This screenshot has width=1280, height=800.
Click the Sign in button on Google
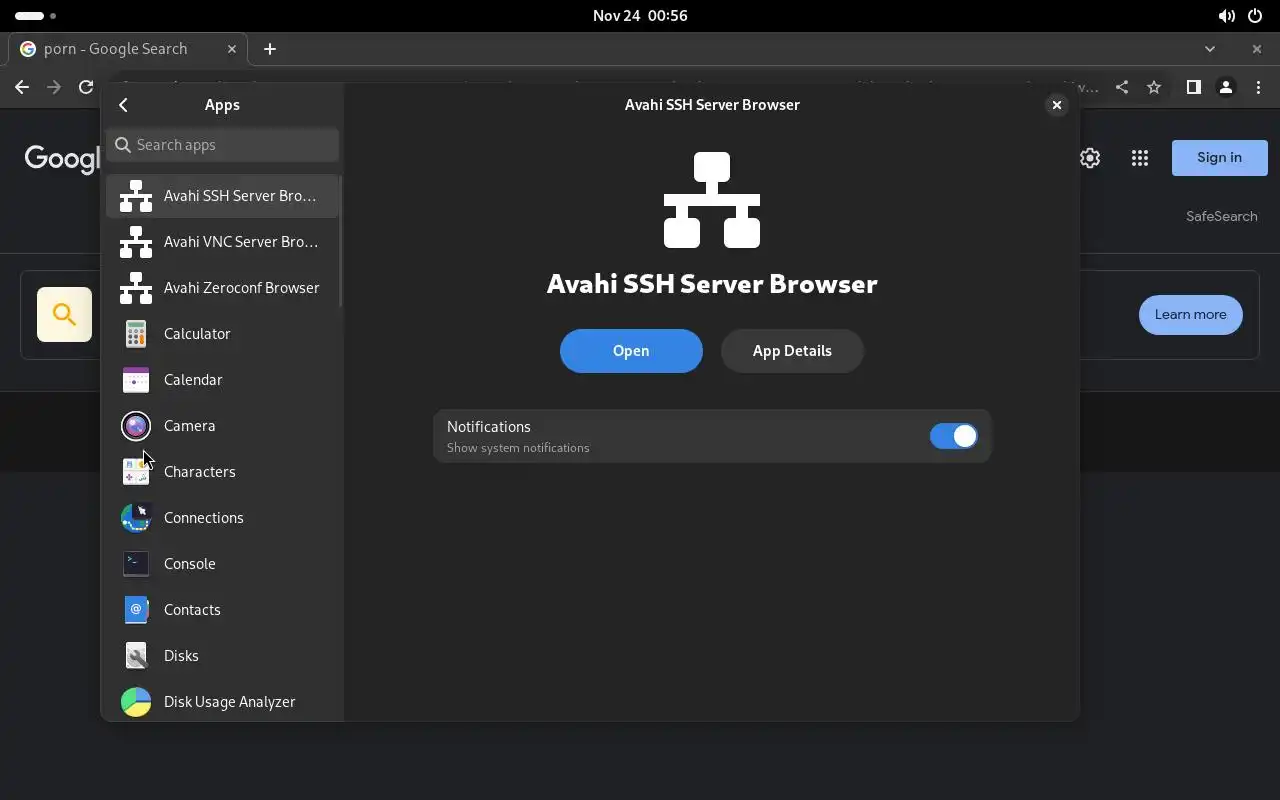click(1219, 158)
